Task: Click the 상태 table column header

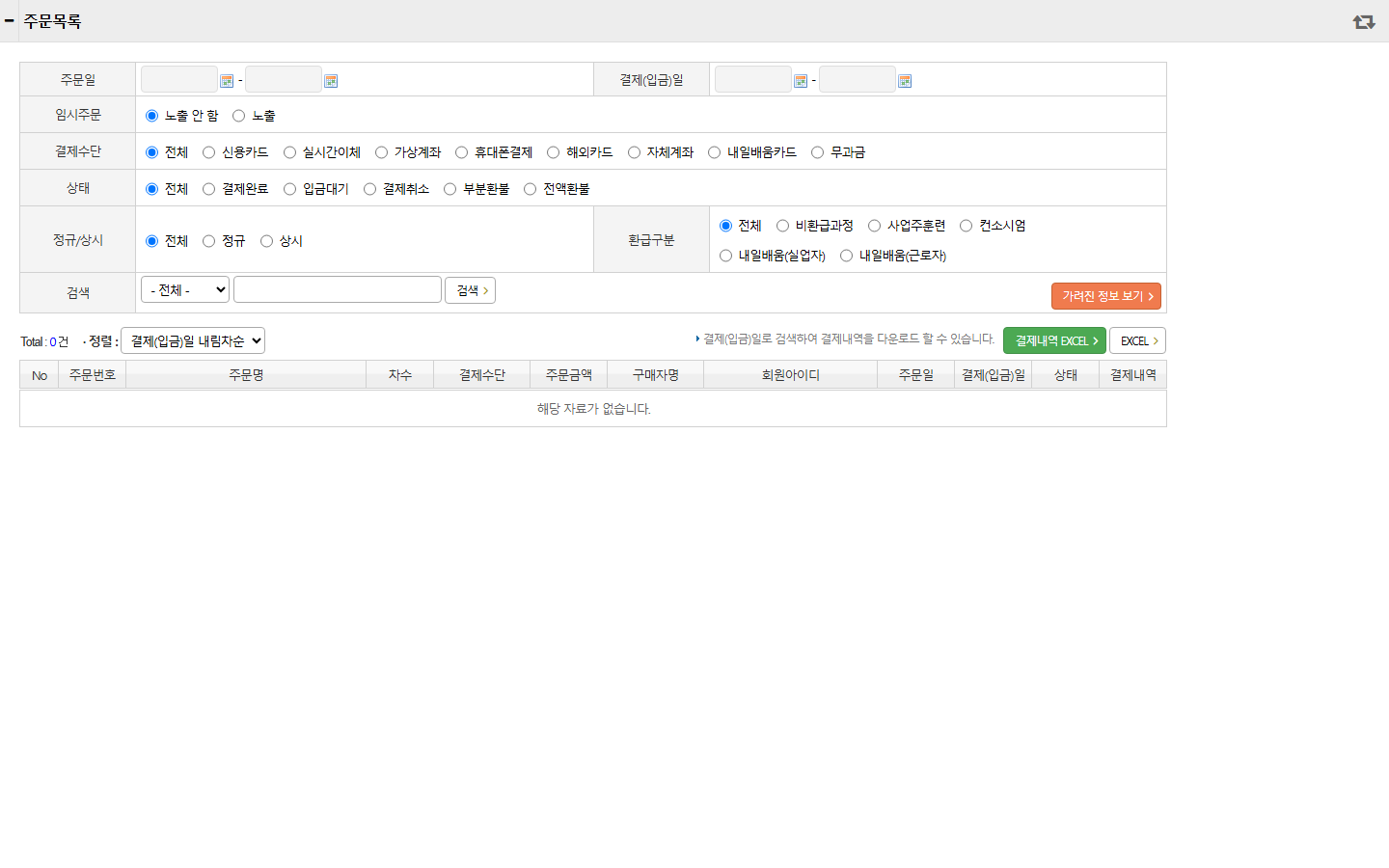Action: (1066, 375)
